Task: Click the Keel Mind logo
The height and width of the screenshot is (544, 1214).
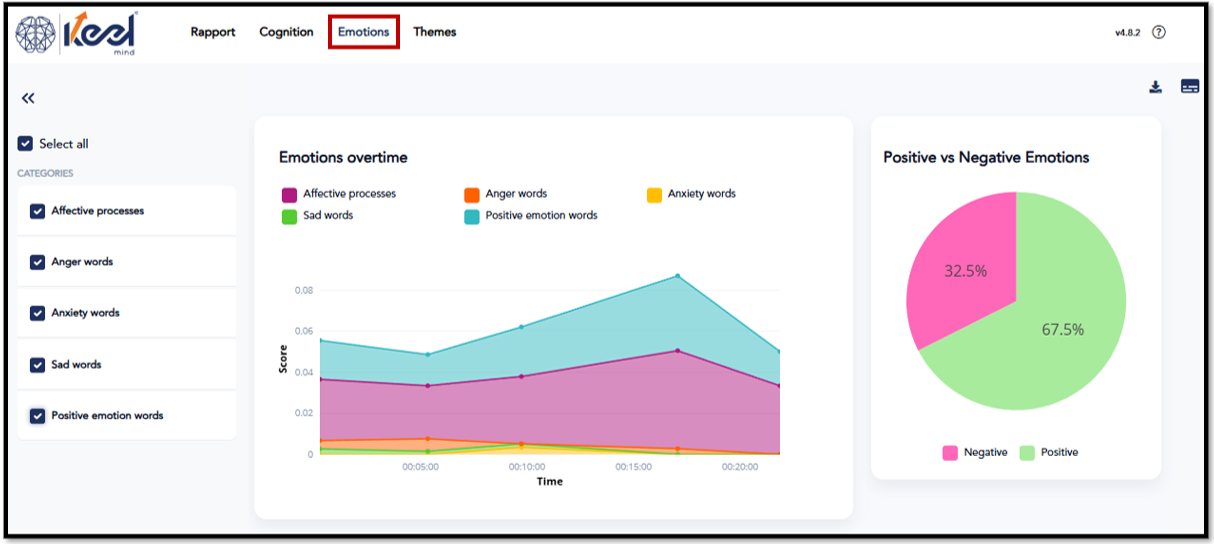Action: pos(76,33)
